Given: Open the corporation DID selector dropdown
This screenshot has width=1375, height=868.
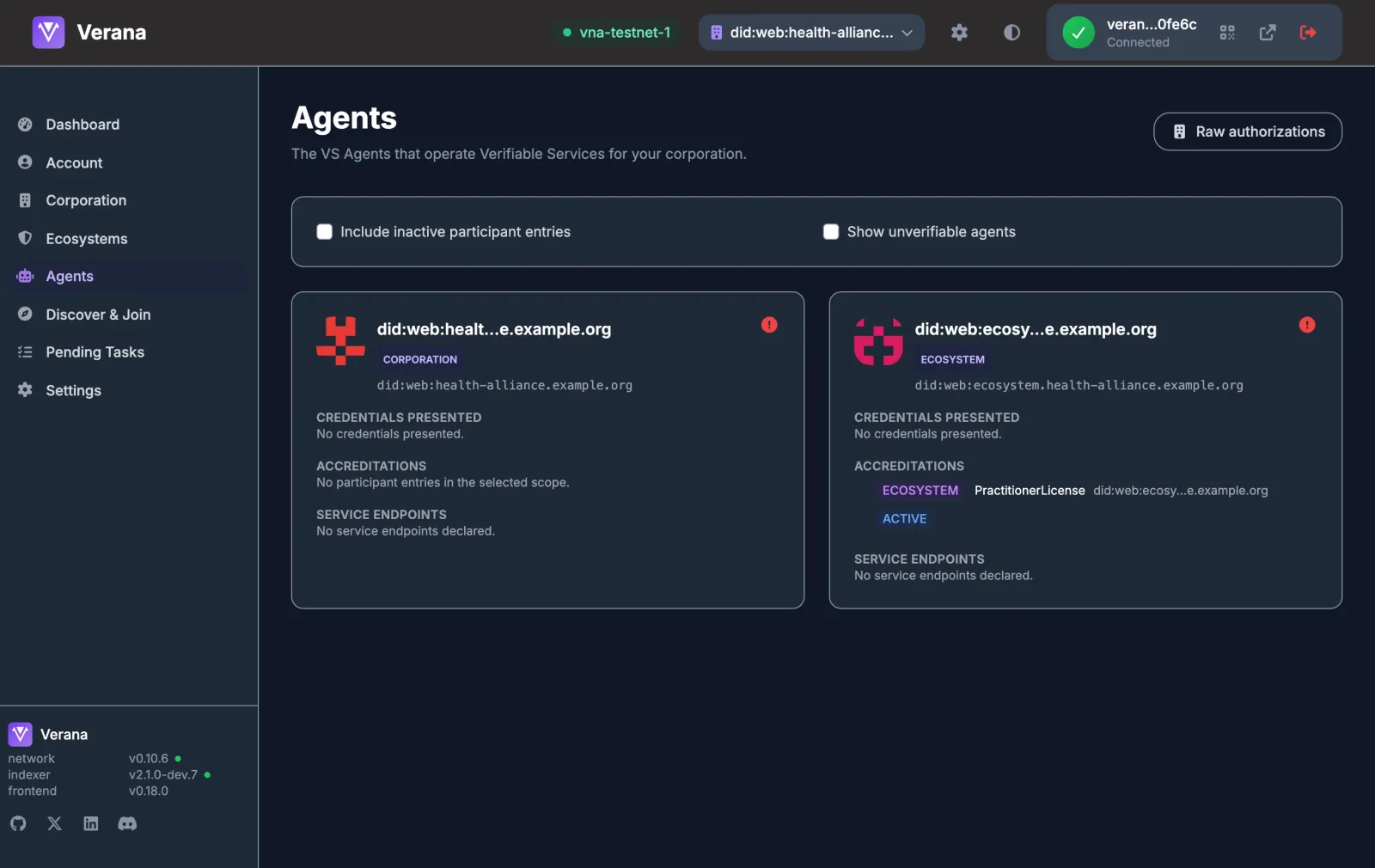Looking at the screenshot, I should point(811,33).
